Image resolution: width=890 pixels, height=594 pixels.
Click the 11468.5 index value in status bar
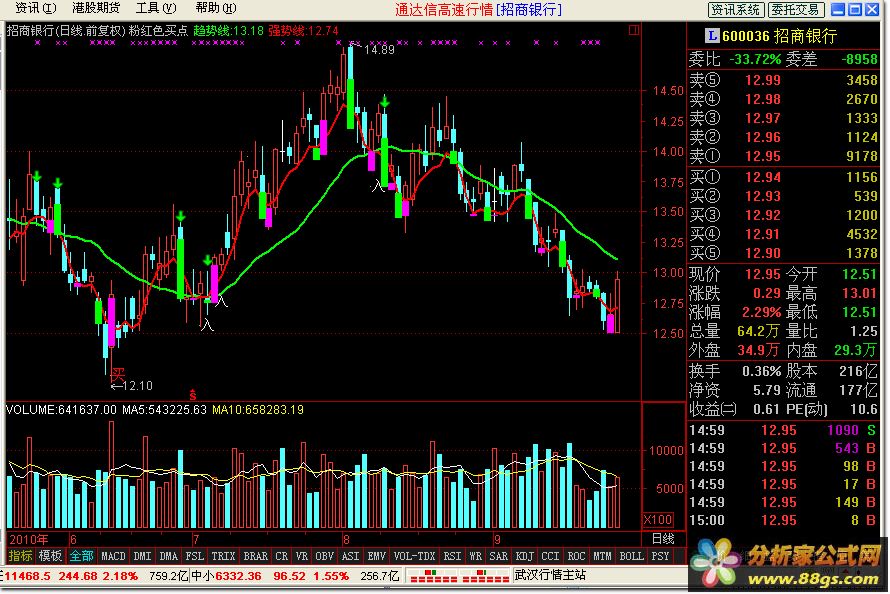click(27, 576)
